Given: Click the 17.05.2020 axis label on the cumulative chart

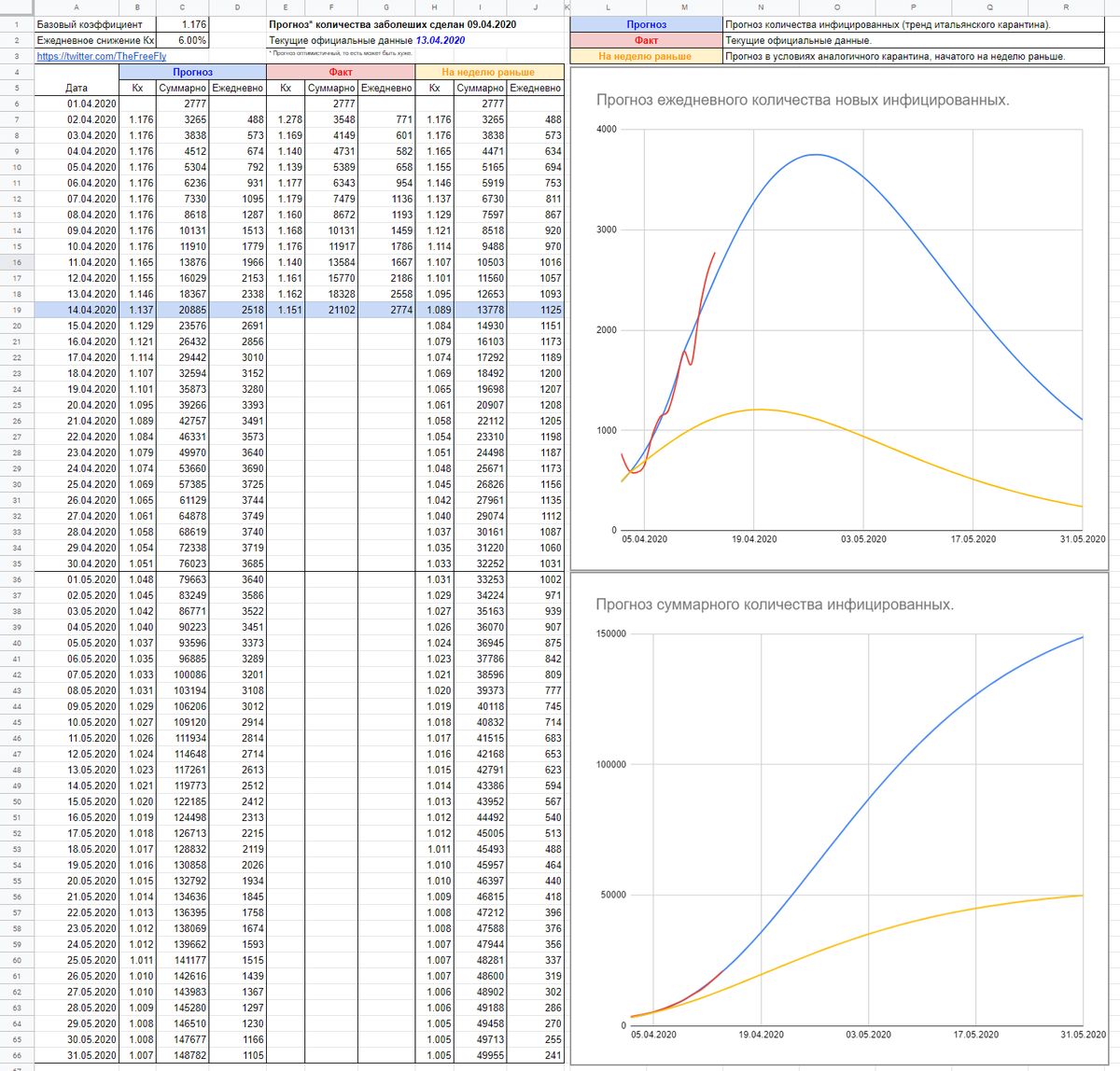Looking at the screenshot, I should [x=975, y=1035].
